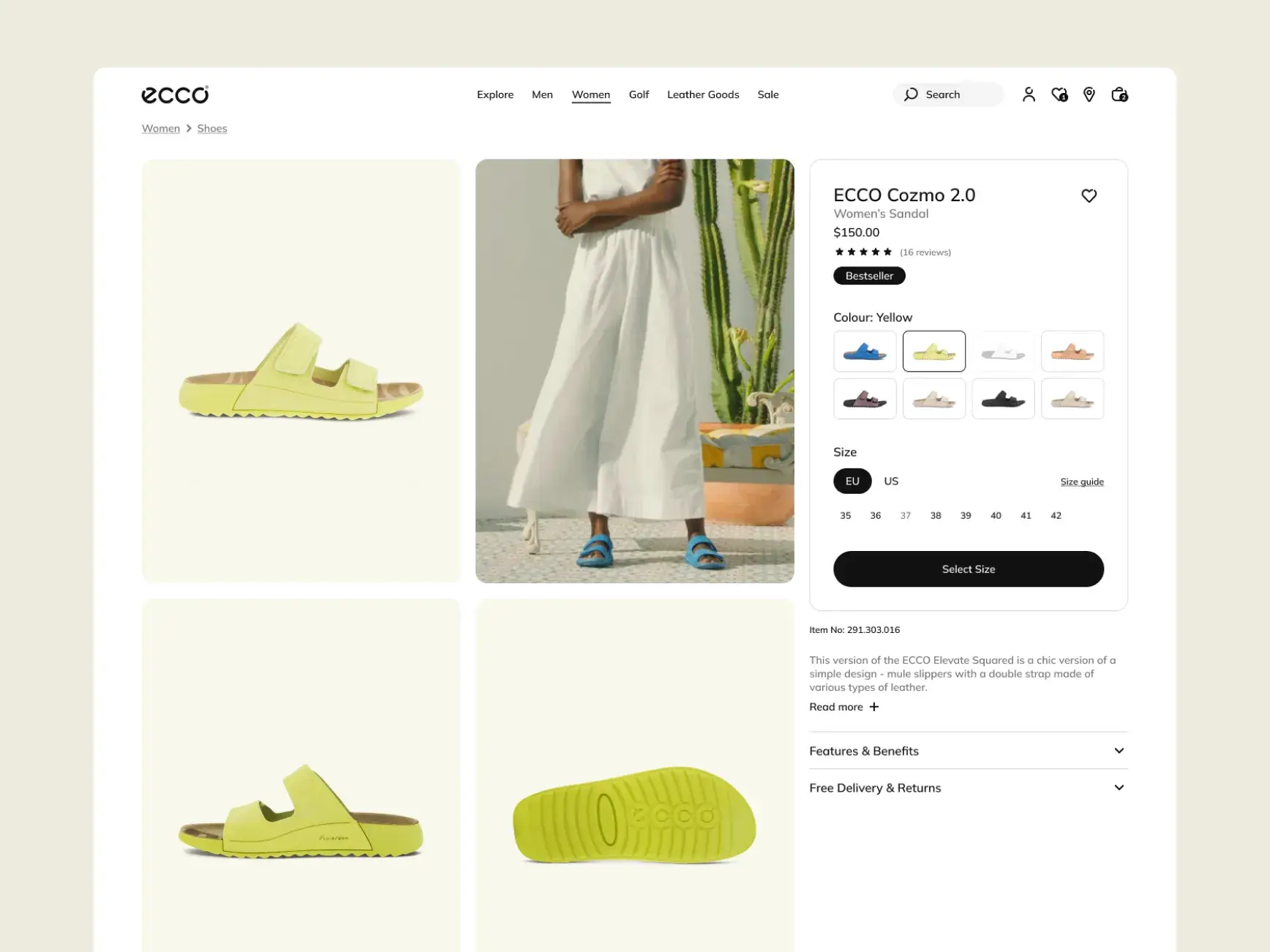The width and height of the screenshot is (1270, 952).
Task: Select the yellow sandal colour
Action: (934, 351)
